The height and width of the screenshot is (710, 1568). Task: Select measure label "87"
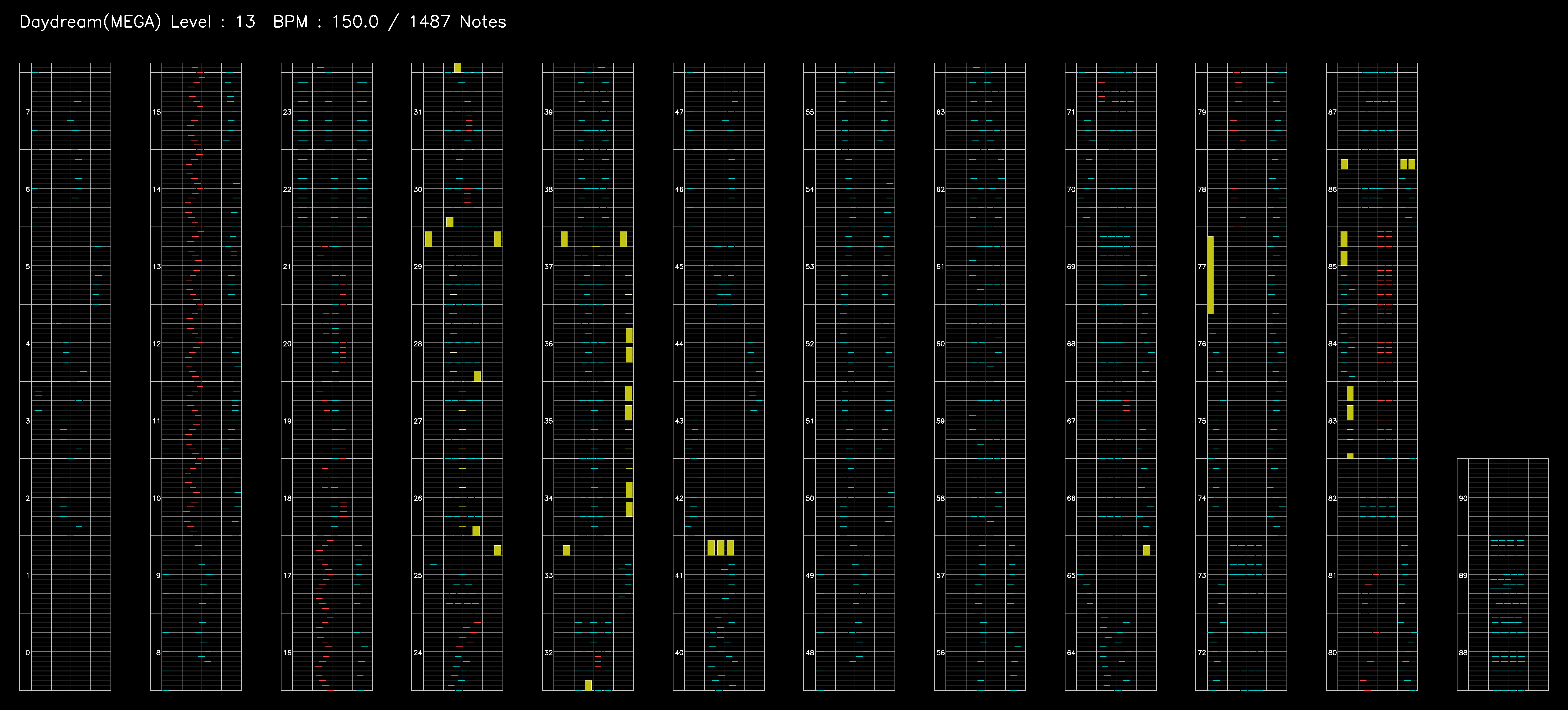(x=1332, y=112)
